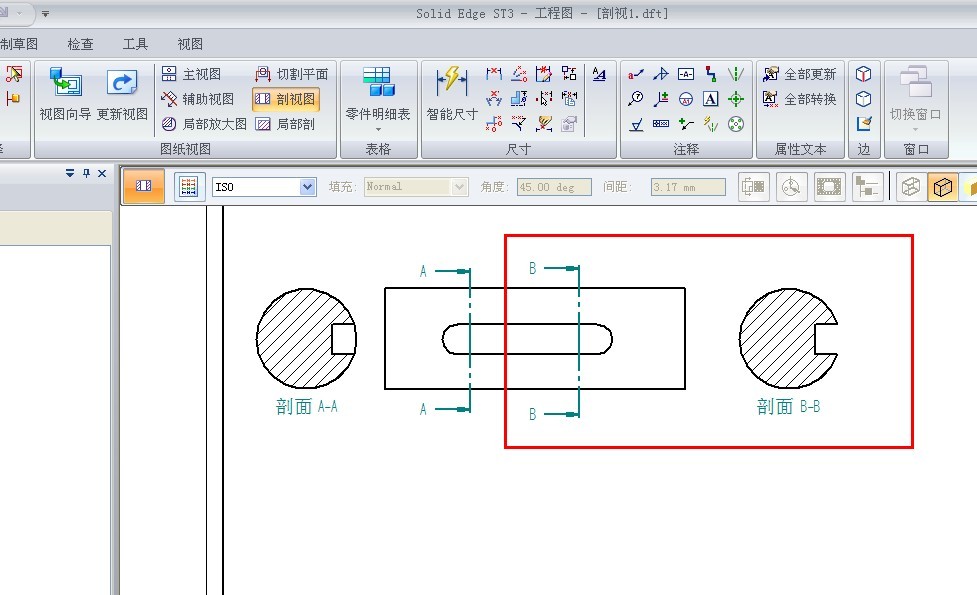Screen dimensions: 977x595
Task: Select the balloon annotation icon
Action: pos(636,99)
